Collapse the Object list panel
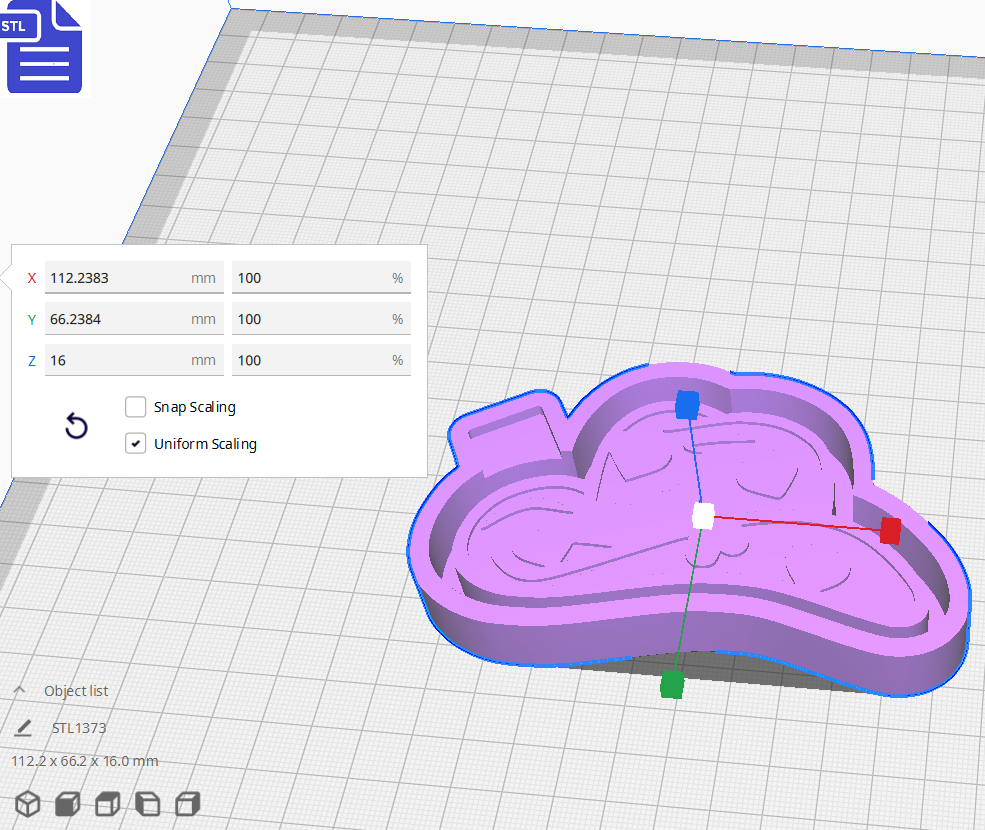The height and width of the screenshot is (830, 985). [22, 689]
